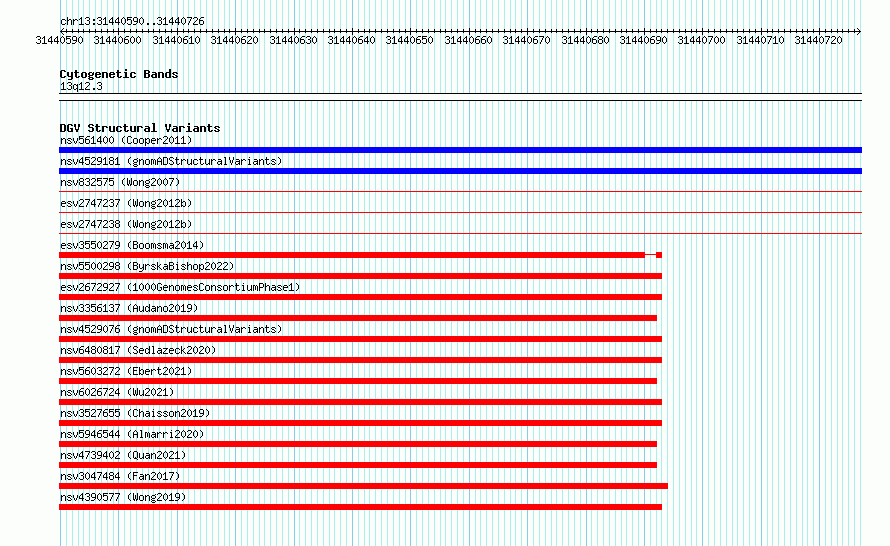Click the esv2747238 (Wong2012b) label
The width and height of the screenshot is (890, 546).
pyautogui.click(x=126, y=224)
